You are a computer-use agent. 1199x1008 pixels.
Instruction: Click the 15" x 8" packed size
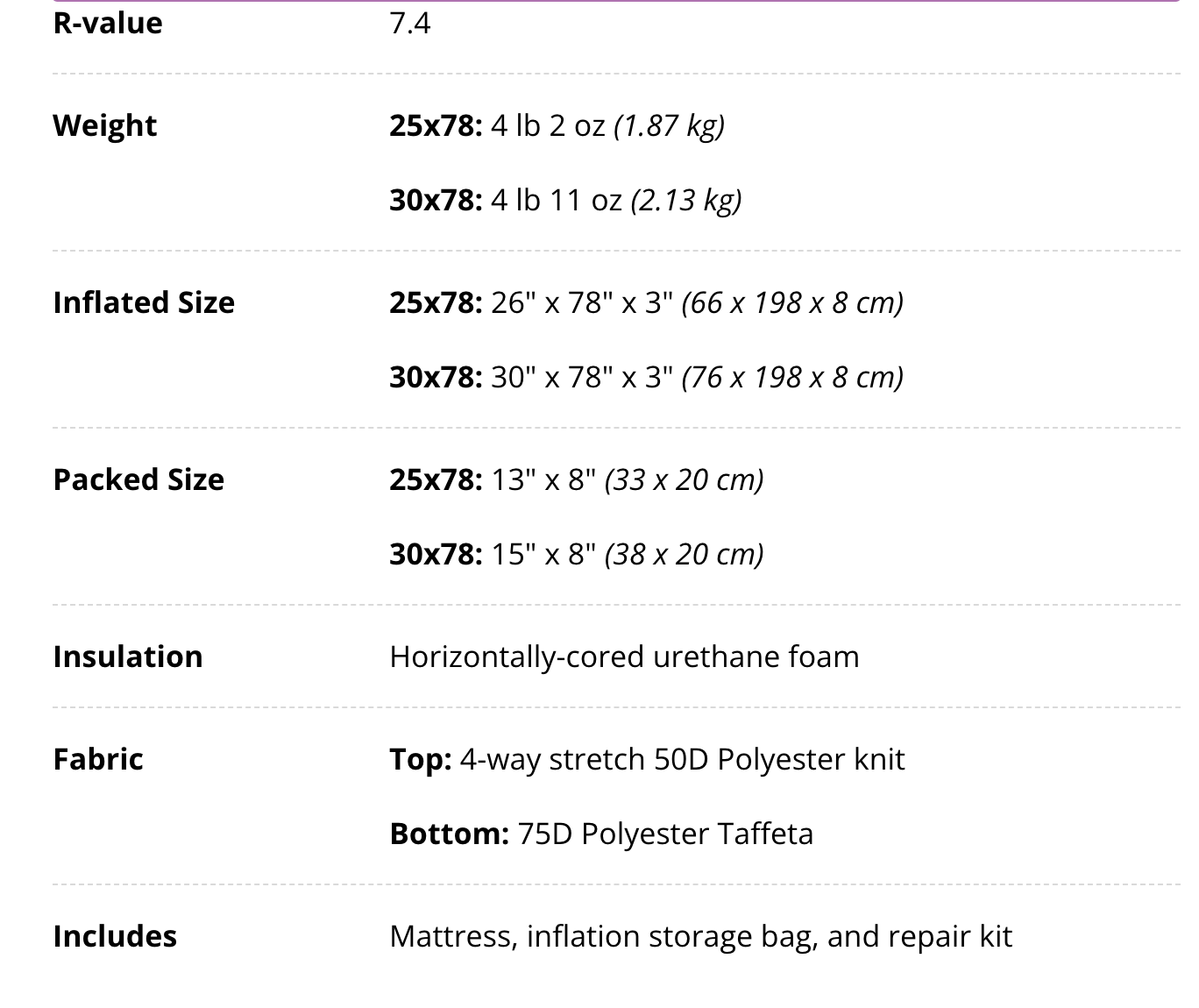(x=544, y=554)
